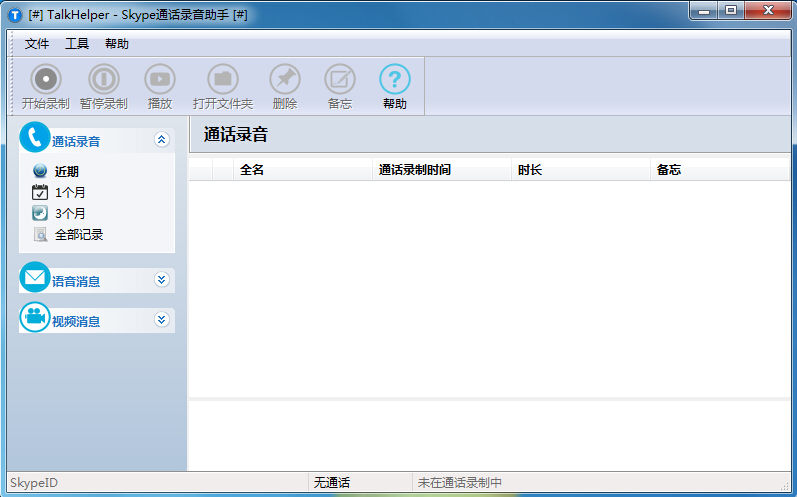This screenshot has height=497, width=797.
Task: Click the 开始录制 record icon
Action: point(46,79)
